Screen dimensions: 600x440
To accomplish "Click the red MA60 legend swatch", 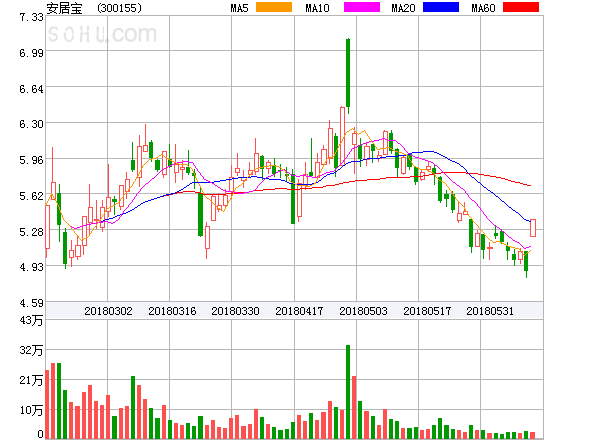I will click(x=521, y=7).
